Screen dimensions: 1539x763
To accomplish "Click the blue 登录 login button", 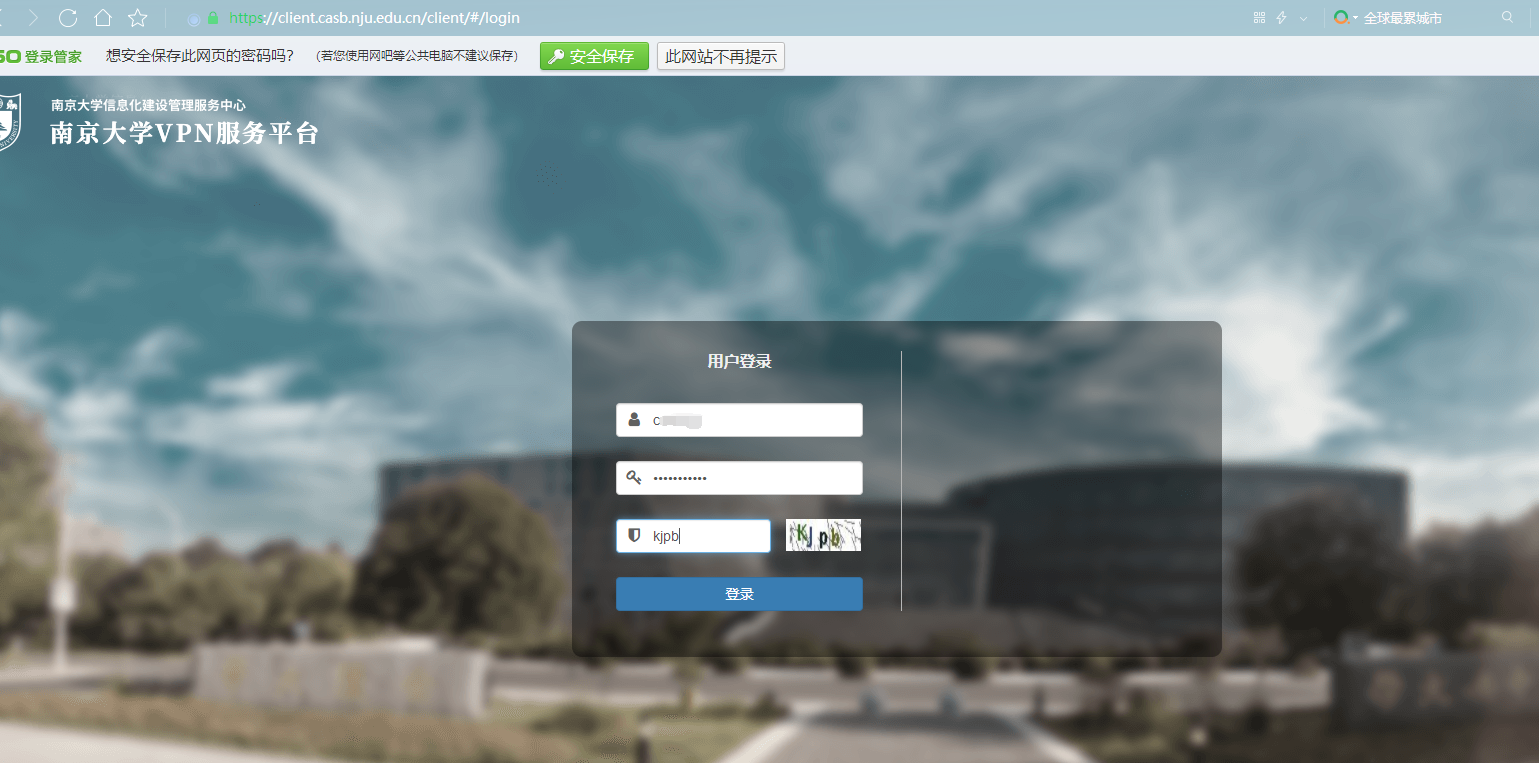I will pyautogui.click(x=739, y=594).
